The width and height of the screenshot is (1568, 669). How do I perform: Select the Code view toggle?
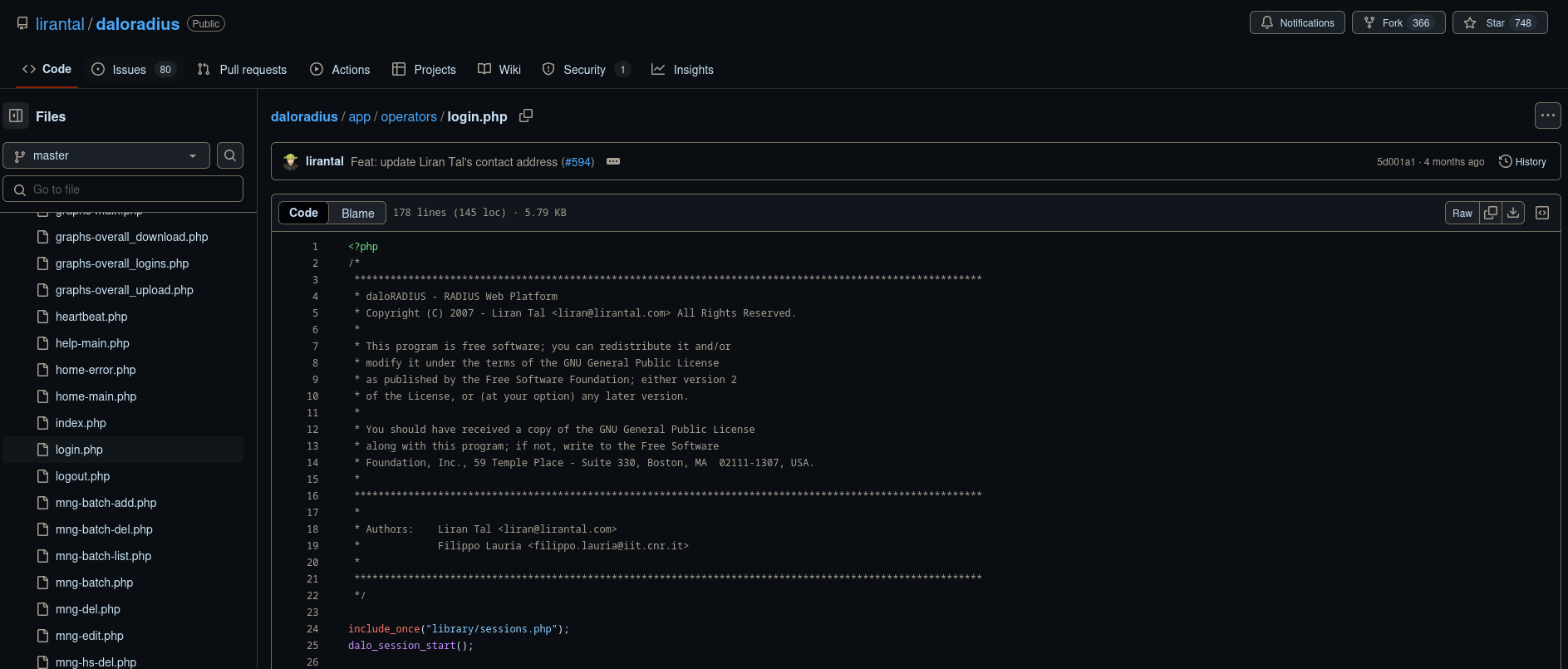[303, 213]
